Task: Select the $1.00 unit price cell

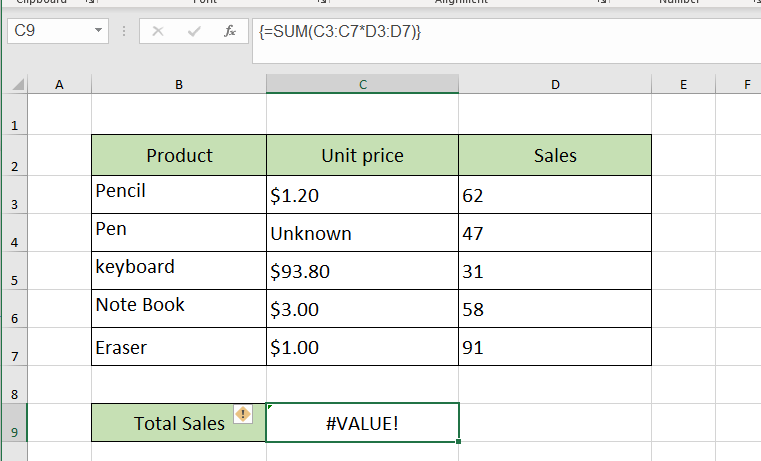Action: (363, 346)
